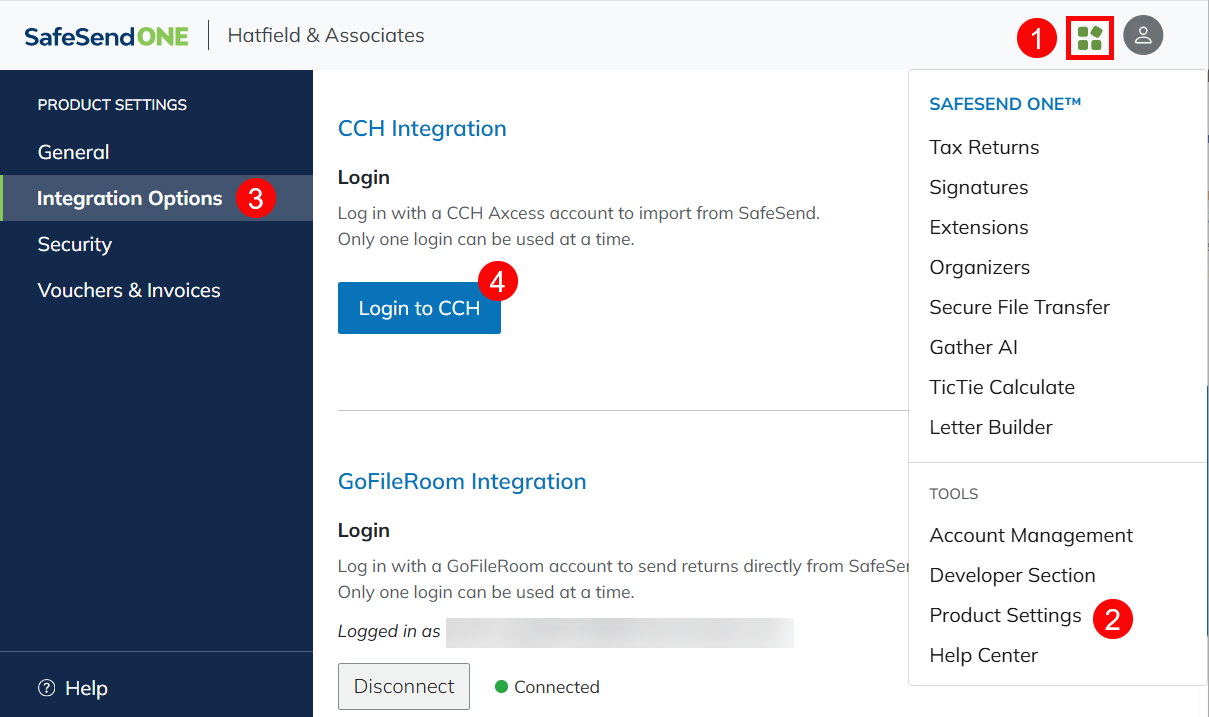Image resolution: width=1209 pixels, height=717 pixels.
Task: Click the user profile avatar icon
Action: [x=1143, y=36]
